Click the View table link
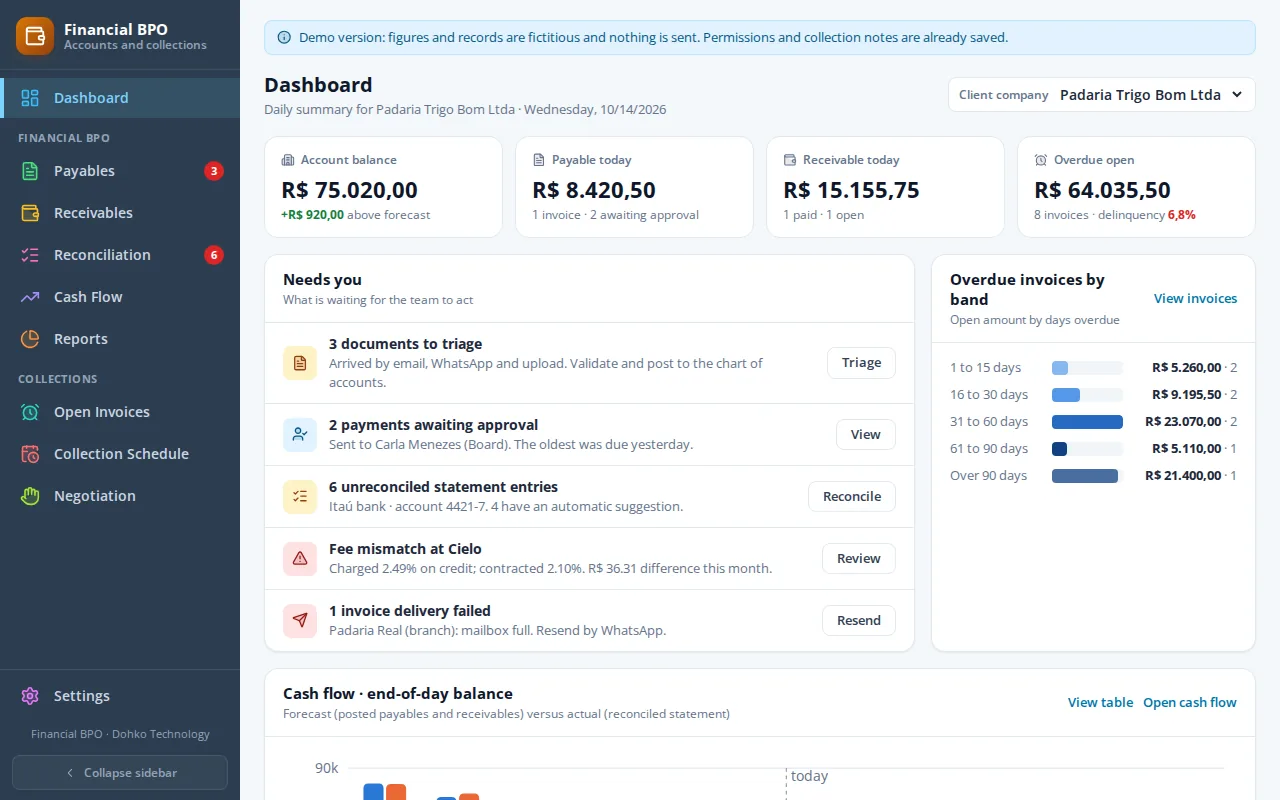1280x800 pixels. click(x=1100, y=703)
